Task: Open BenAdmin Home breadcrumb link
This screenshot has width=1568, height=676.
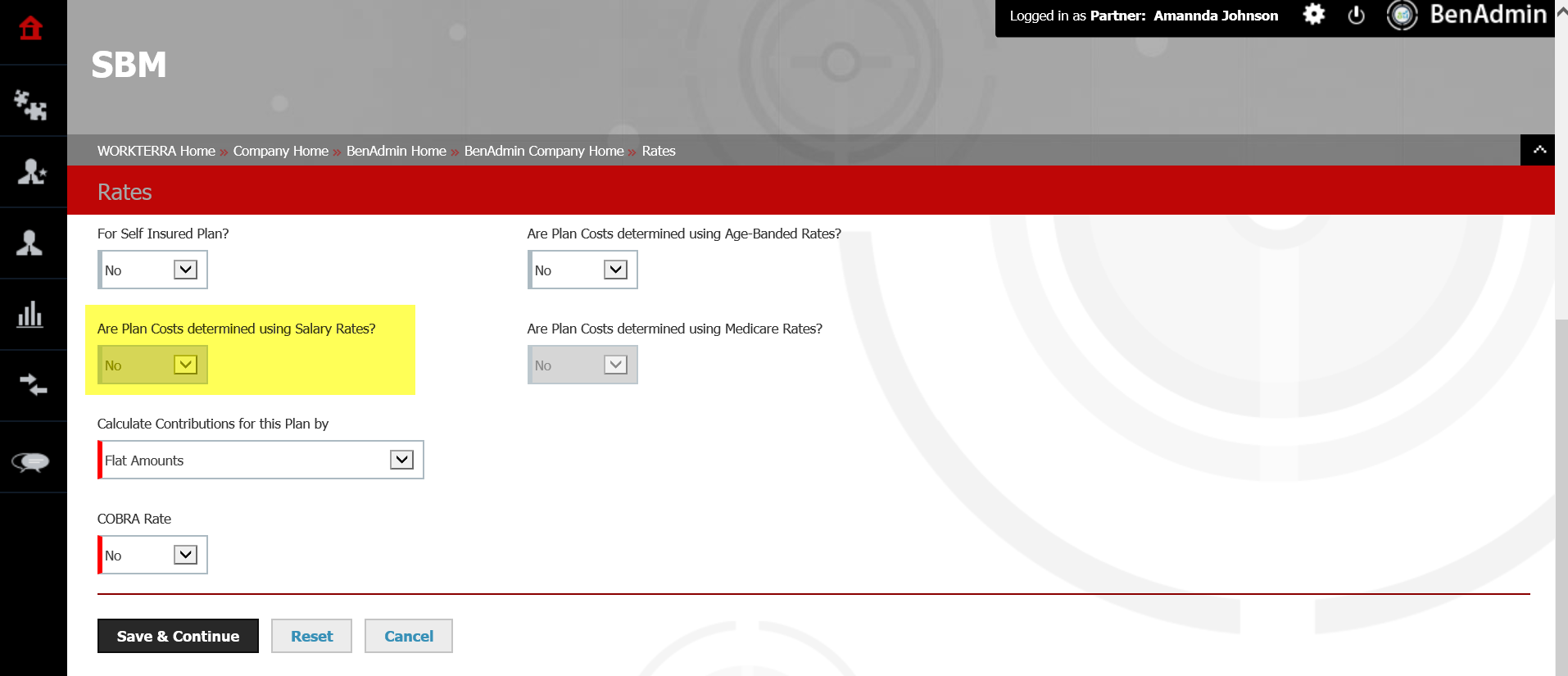Action: 396,151
